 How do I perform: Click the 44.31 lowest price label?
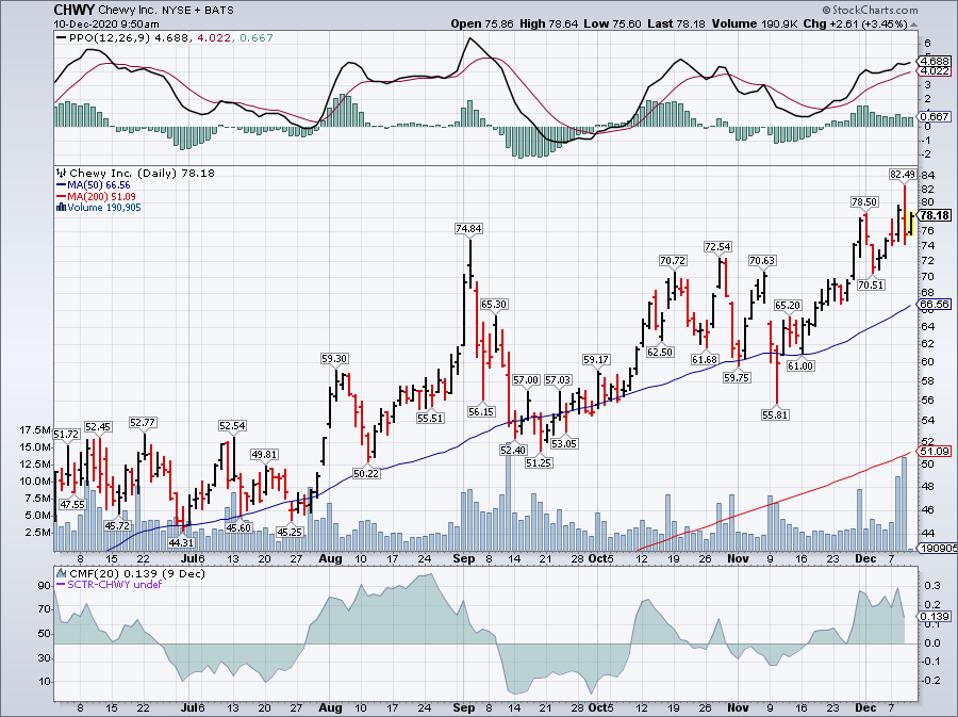[x=181, y=542]
